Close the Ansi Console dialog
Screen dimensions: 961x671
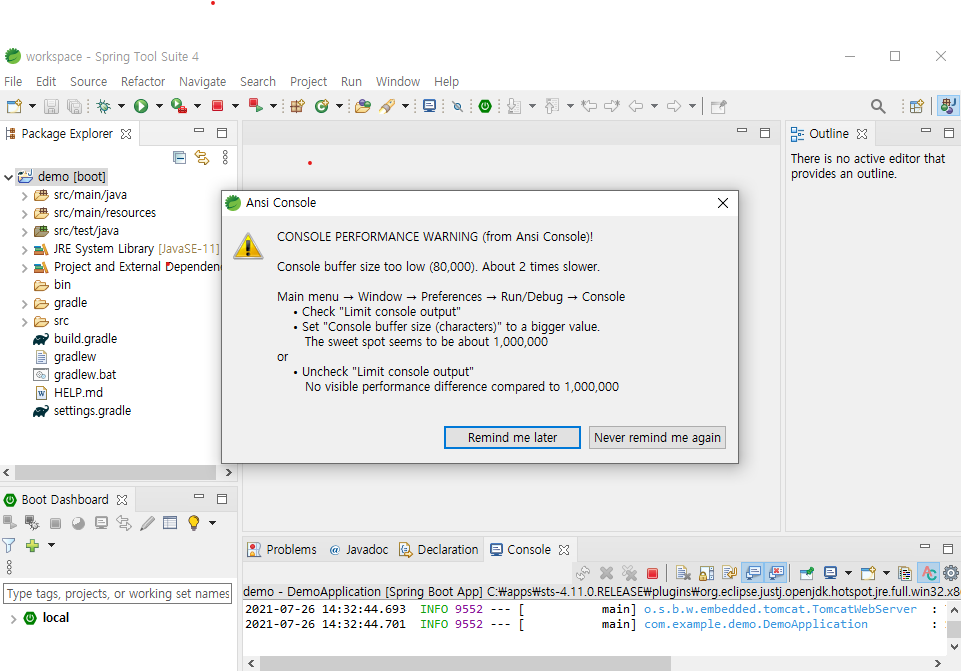[x=723, y=203]
